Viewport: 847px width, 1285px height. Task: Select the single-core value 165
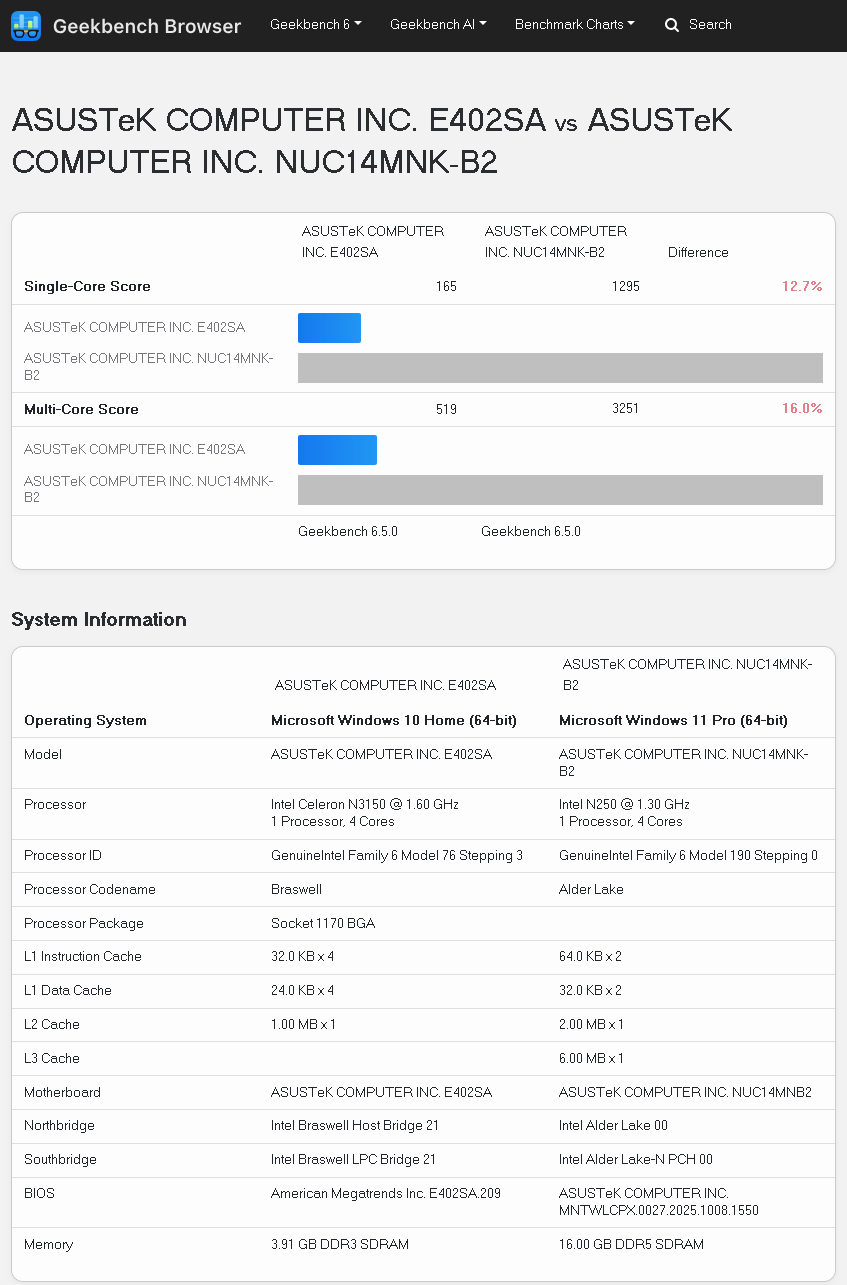(446, 286)
